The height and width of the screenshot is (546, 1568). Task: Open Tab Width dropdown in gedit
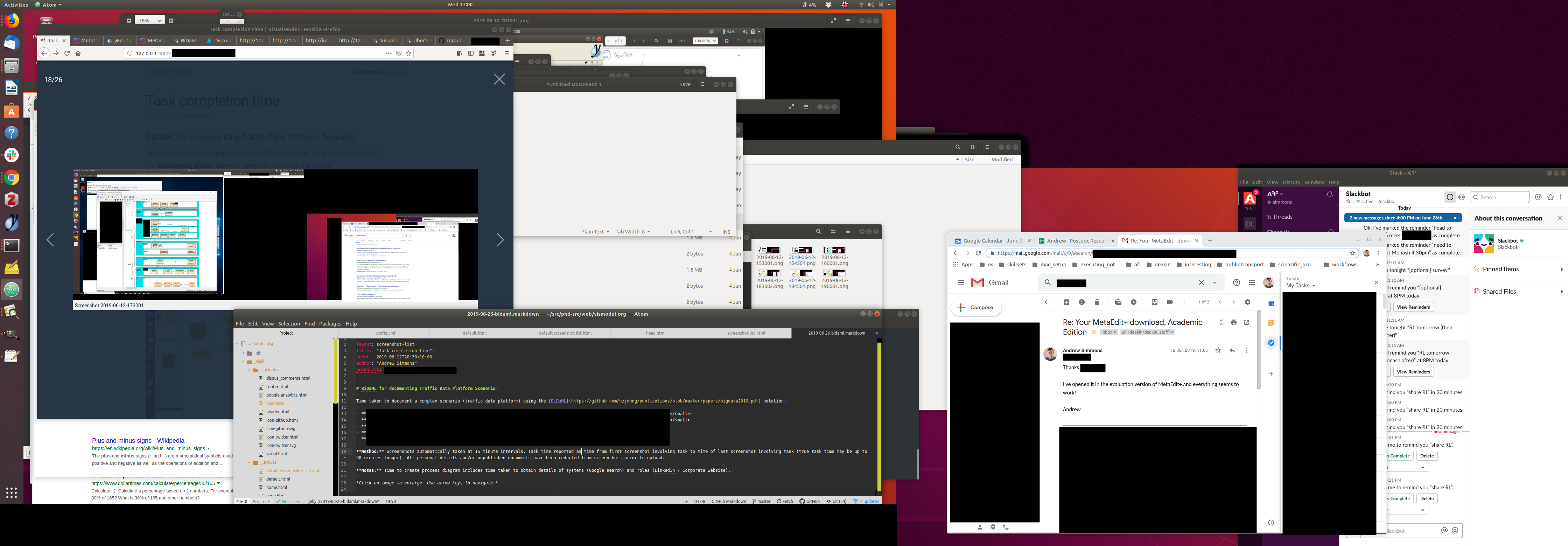click(632, 231)
